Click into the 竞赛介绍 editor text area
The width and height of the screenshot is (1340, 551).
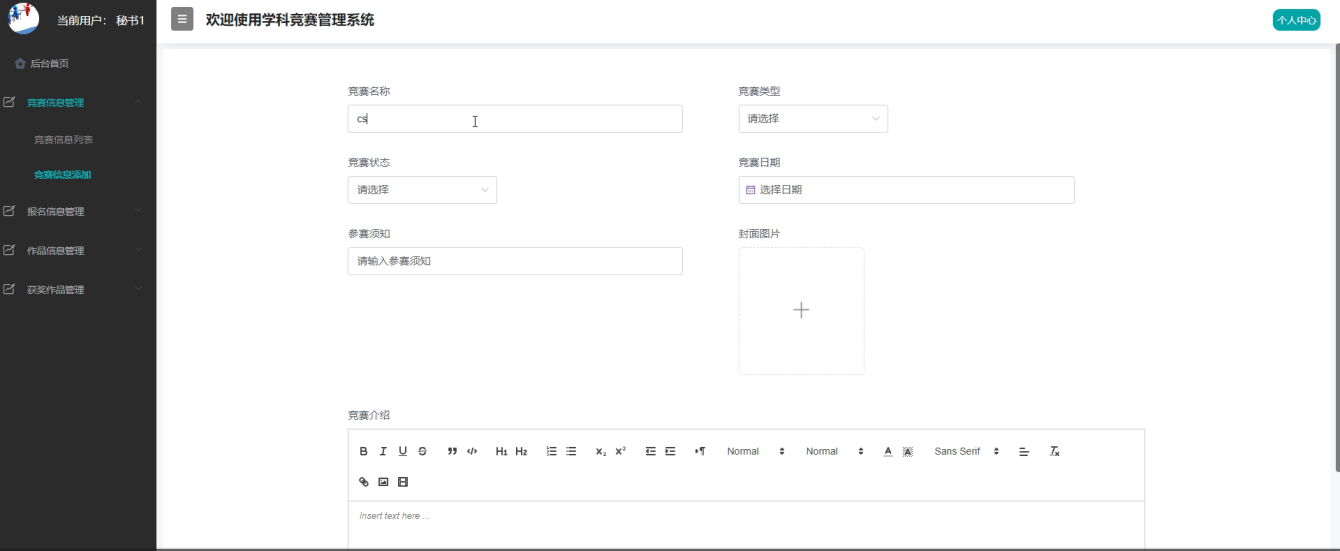(x=746, y=525)
